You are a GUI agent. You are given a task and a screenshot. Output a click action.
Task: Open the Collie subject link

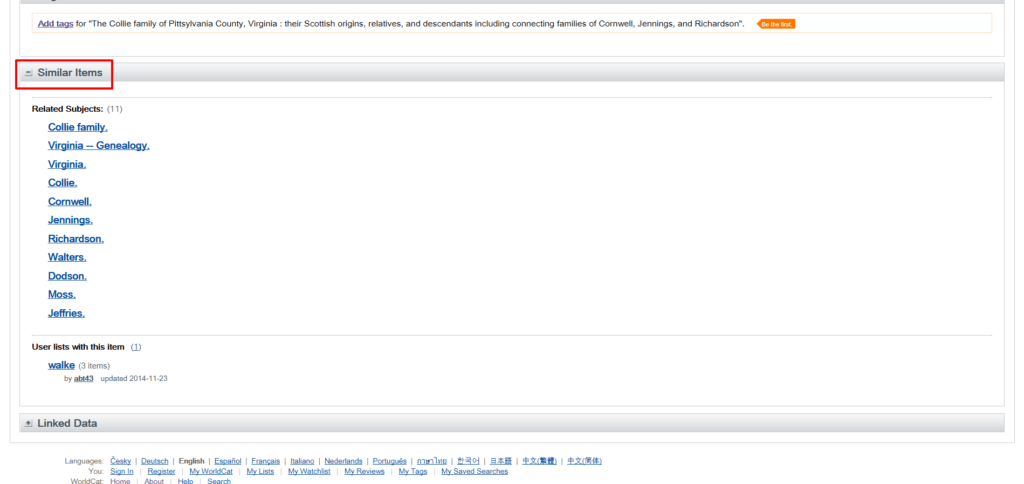[x=62, y=183]
